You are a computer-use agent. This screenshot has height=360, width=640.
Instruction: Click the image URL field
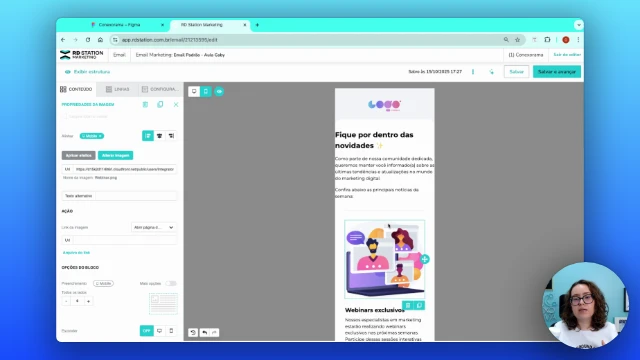click(x=124, y=169)
